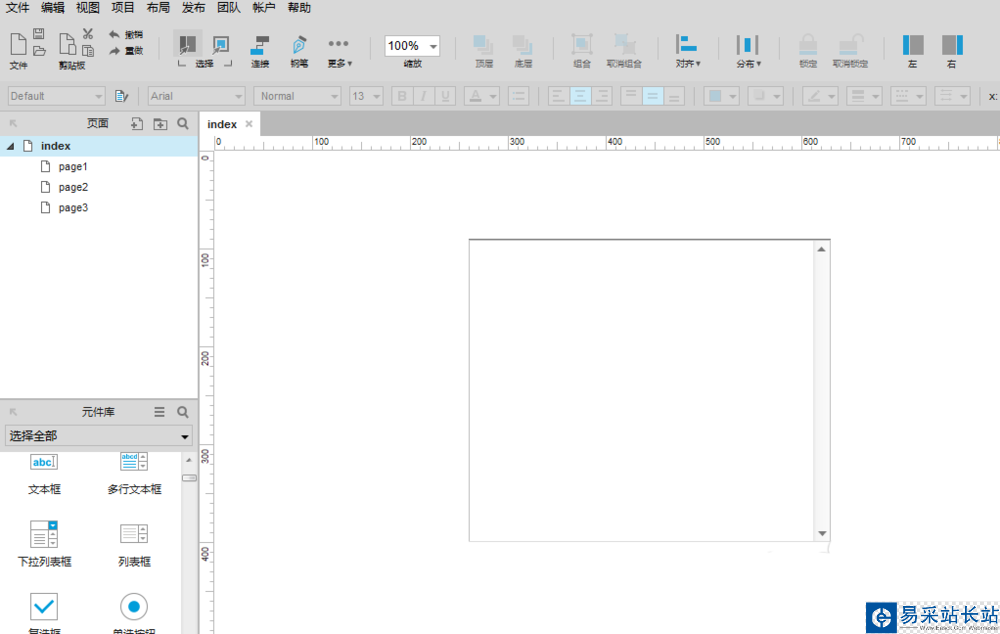1000x634 pixels.
Task: Open the distribute 分布 dropdown
Action: 748,51
